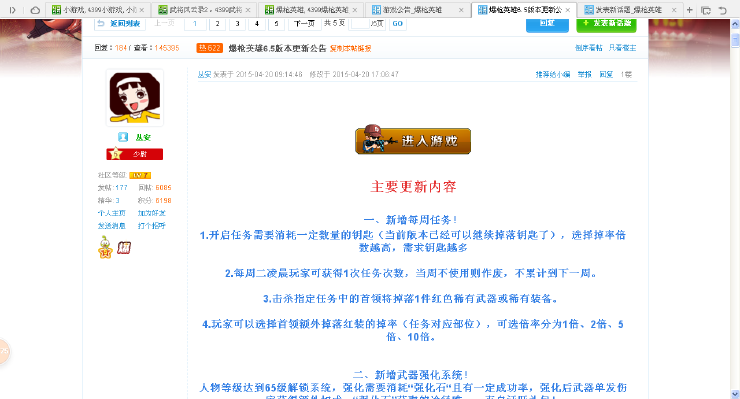Click the 二、新增武器强化系统 heading
The width and height of the screenshot is (740, 399).
(x=411, y=375)
